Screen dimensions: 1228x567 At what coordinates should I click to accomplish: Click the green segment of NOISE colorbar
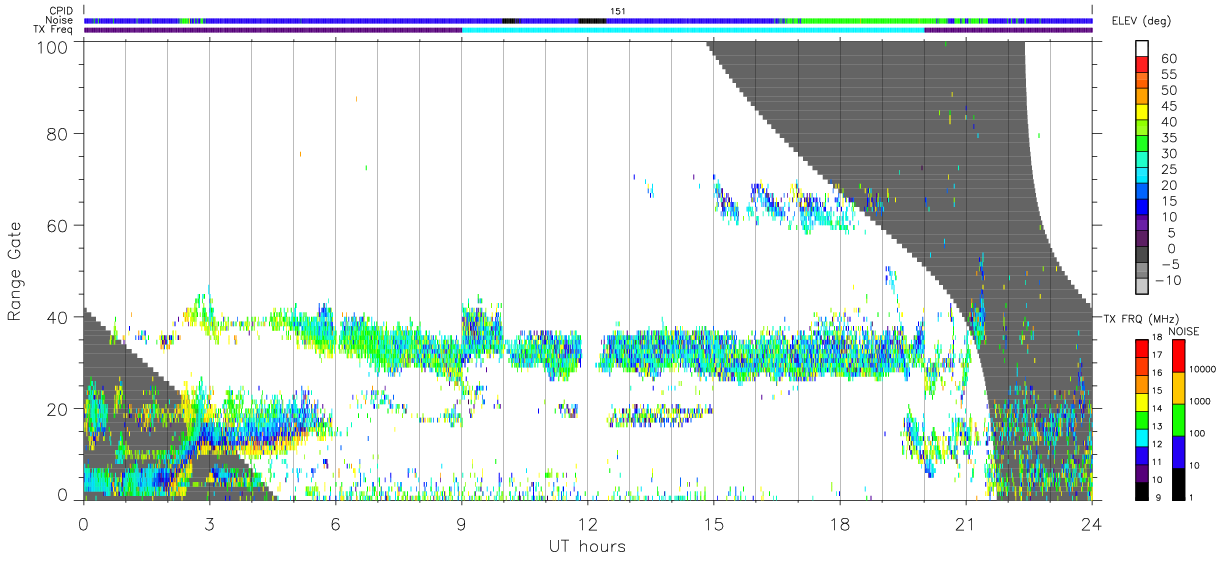1179,419
